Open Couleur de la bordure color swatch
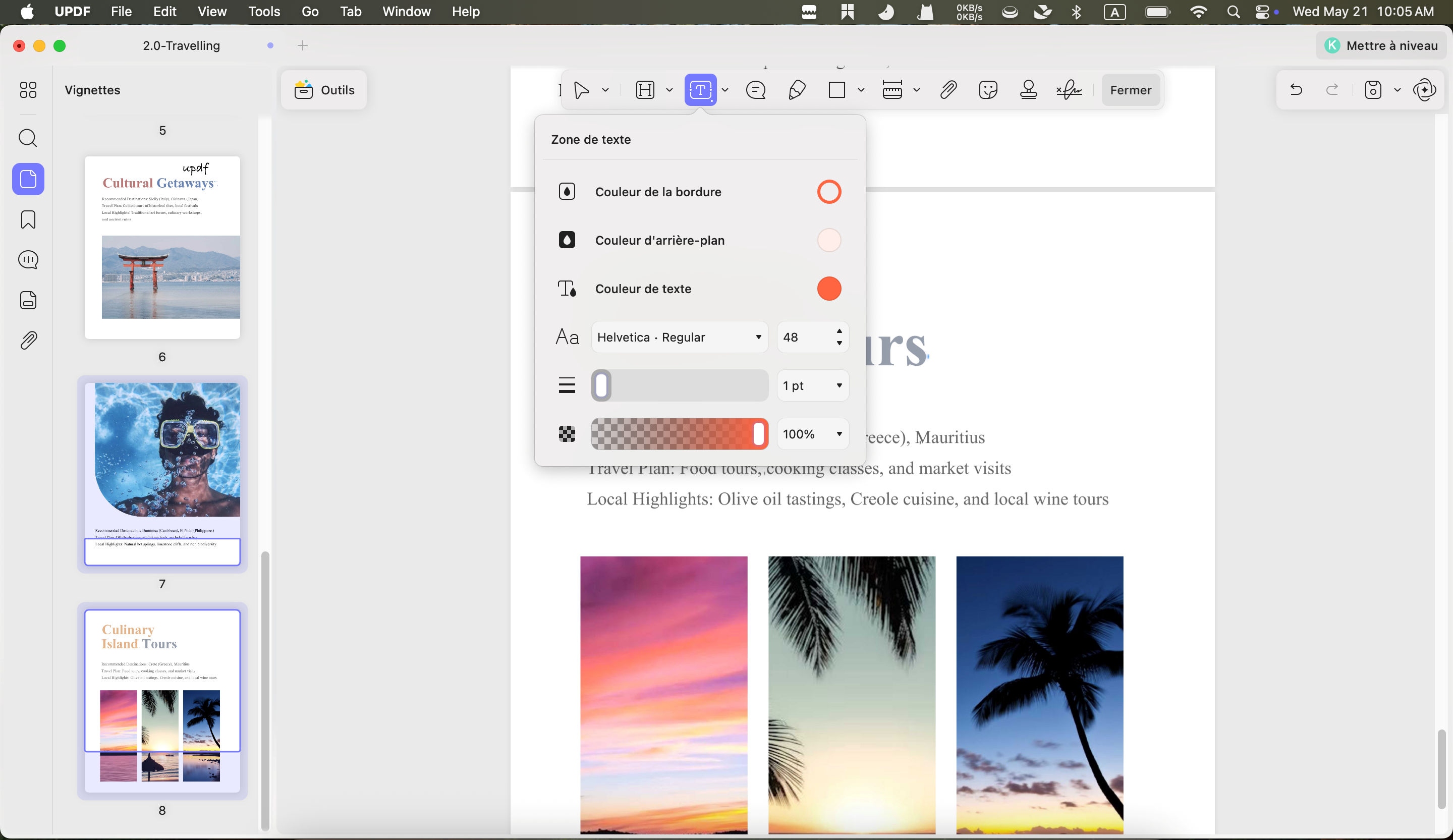Screen dimensions: 1453x840 (x=828, y=192)
